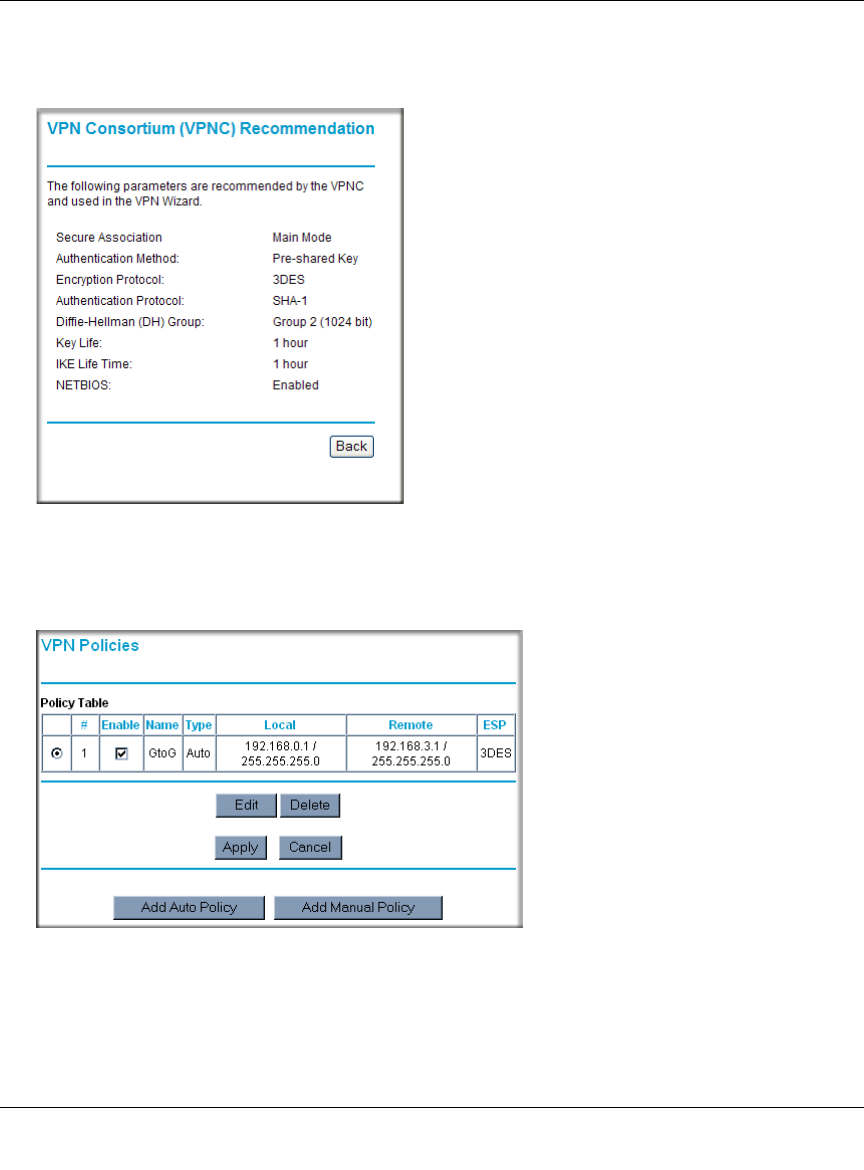Screen dimensions: 864x1170
Task: Click the Delete button
Action: coord(310,805)
